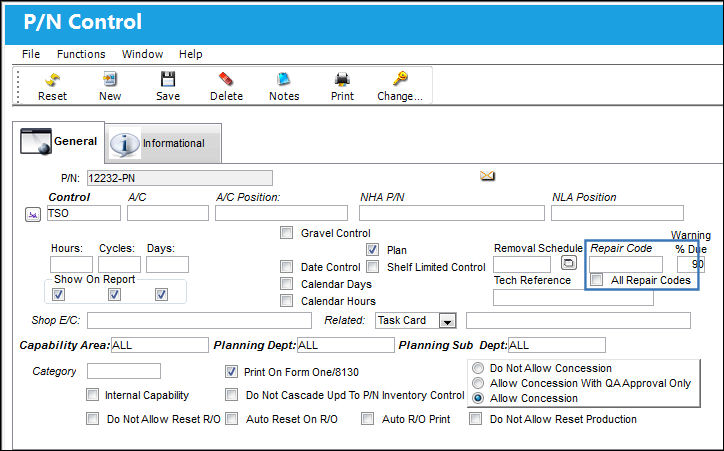
Task: Tick the All Repair Codes checkbox
Action: coord(597,280)
